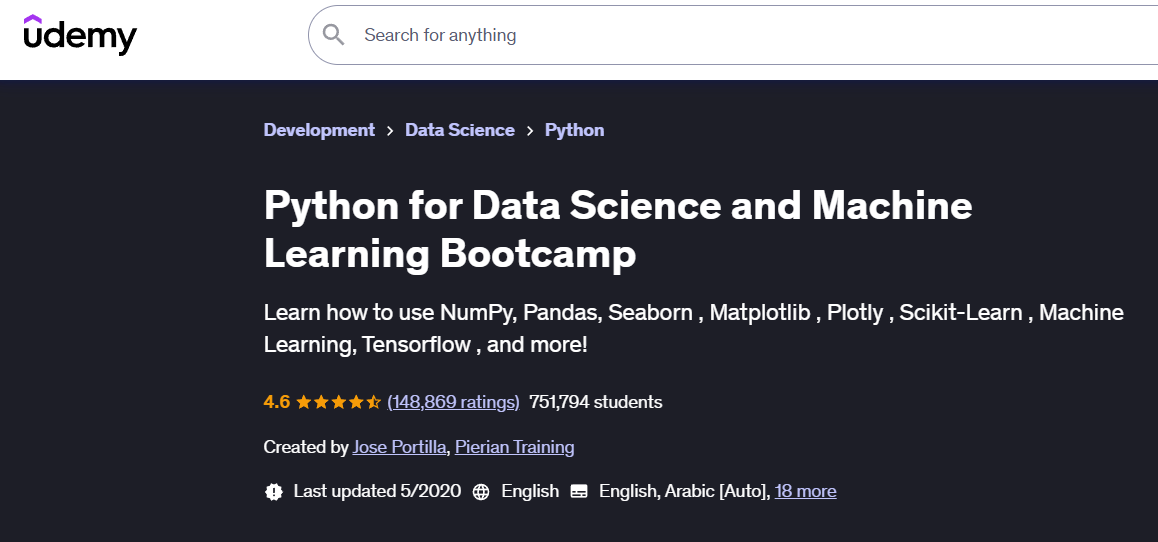Viewport: 1158px width, 542px height.
Task: Click the globe language icon
Action: click(x=481, y=492)
